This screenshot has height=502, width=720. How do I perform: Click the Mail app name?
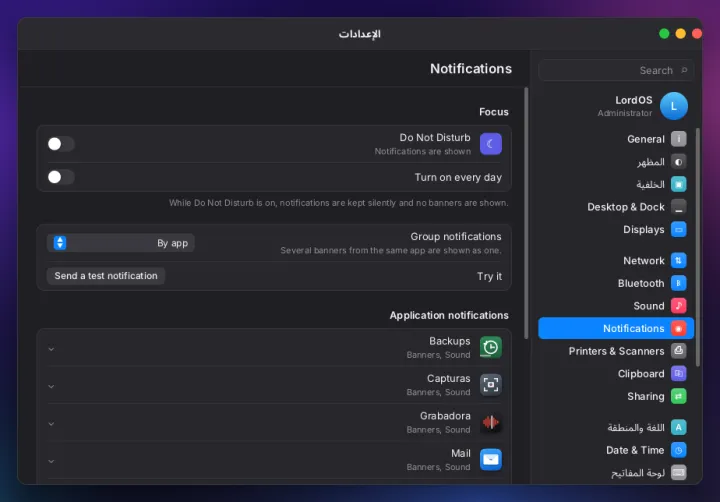click(x=461, y=453)
